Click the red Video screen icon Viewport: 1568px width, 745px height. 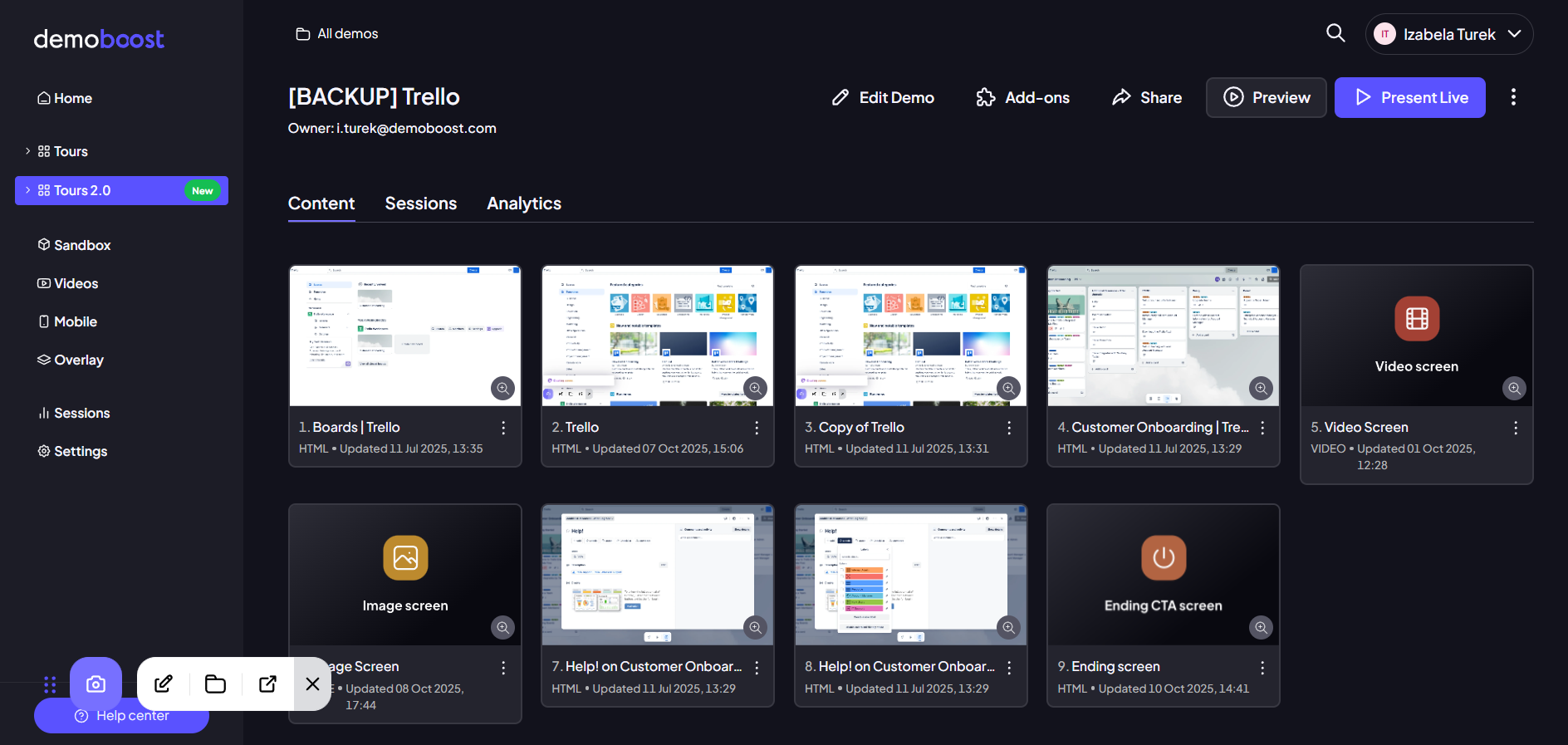coord(1417,319)
